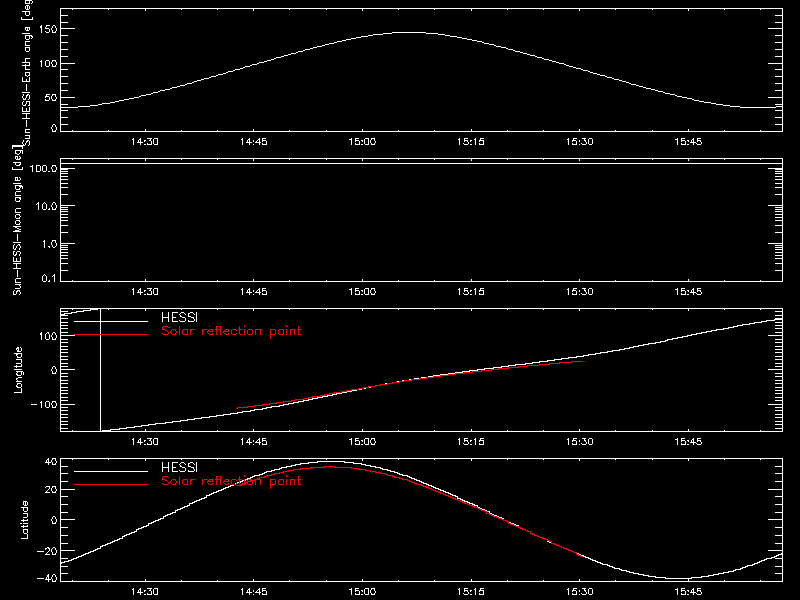800x600 pixels.
Task: Click 15:30 label under the Latitude plot
Action: point(580,592)
